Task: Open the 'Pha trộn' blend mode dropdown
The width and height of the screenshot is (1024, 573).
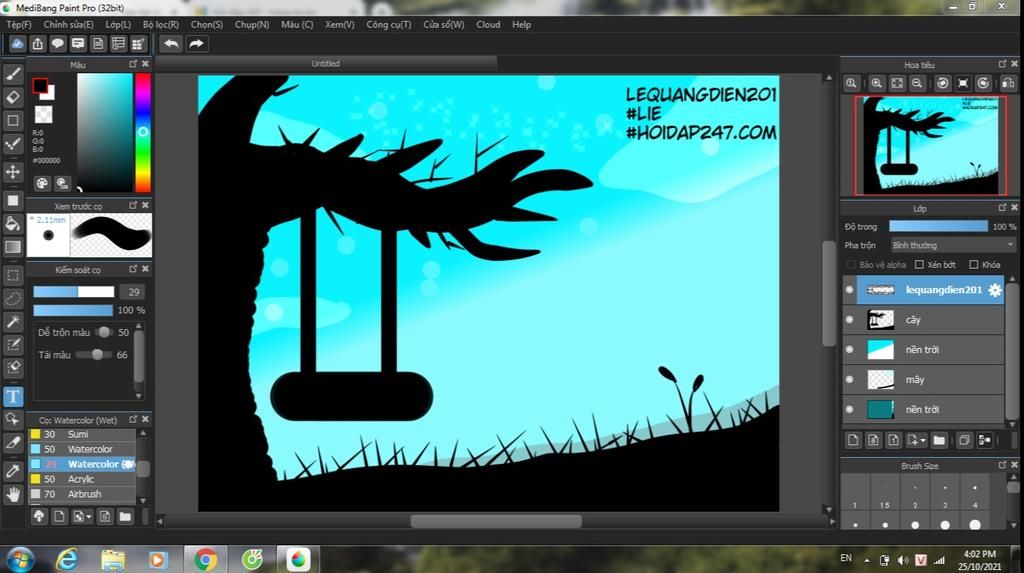Action: [x=953, y=245]
